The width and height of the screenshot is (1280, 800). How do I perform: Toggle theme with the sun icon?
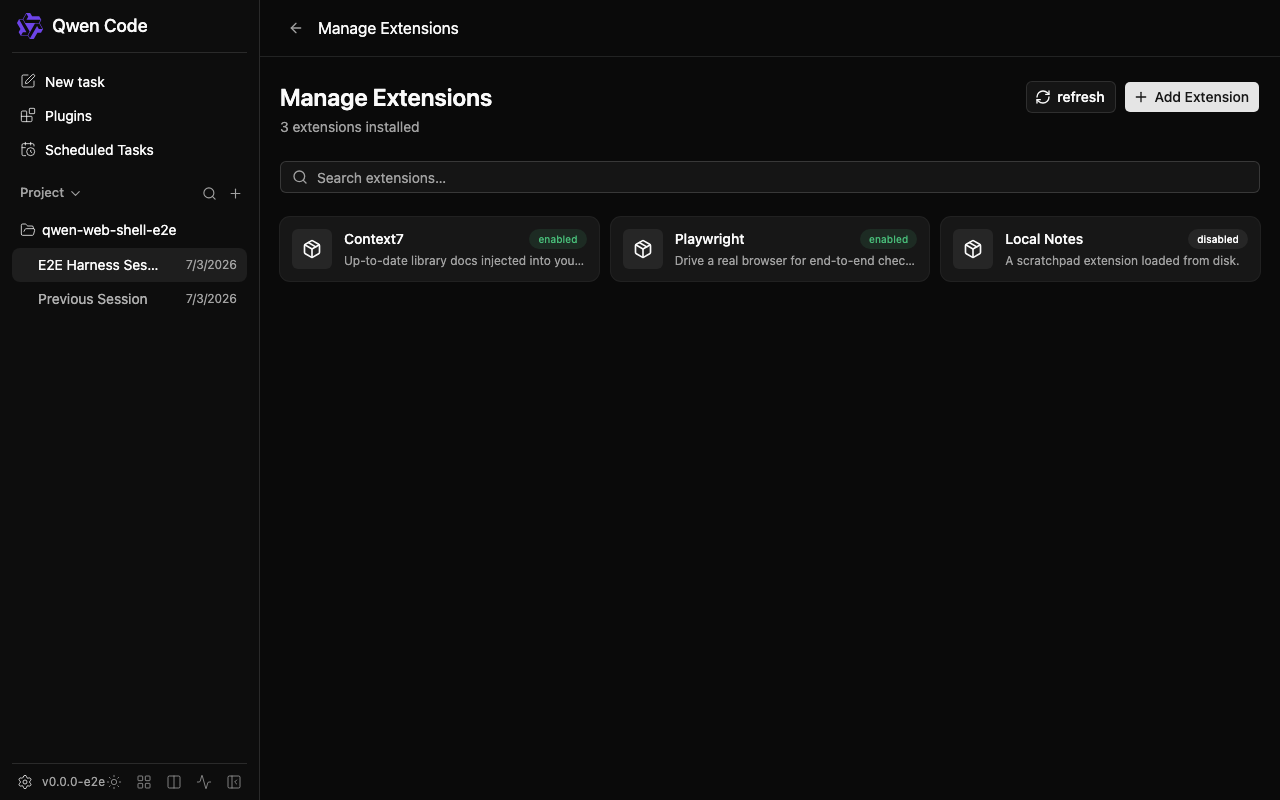[x=115, y=782]
